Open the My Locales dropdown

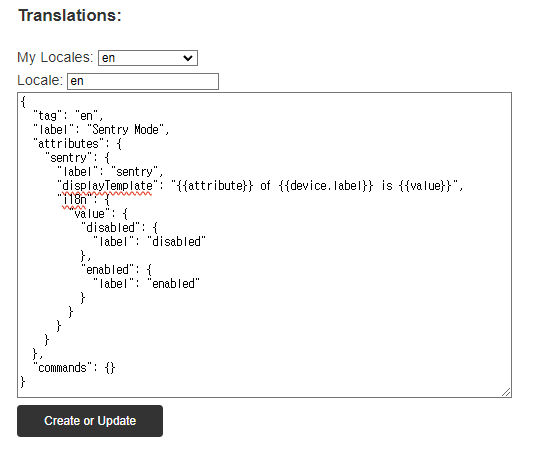[x=148, y=58]
